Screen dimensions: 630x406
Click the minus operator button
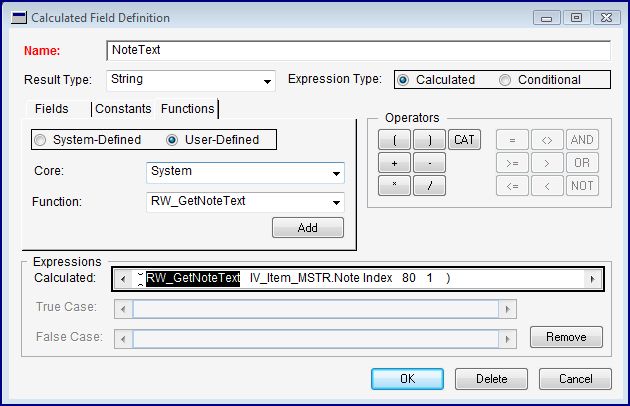(429, 163)
